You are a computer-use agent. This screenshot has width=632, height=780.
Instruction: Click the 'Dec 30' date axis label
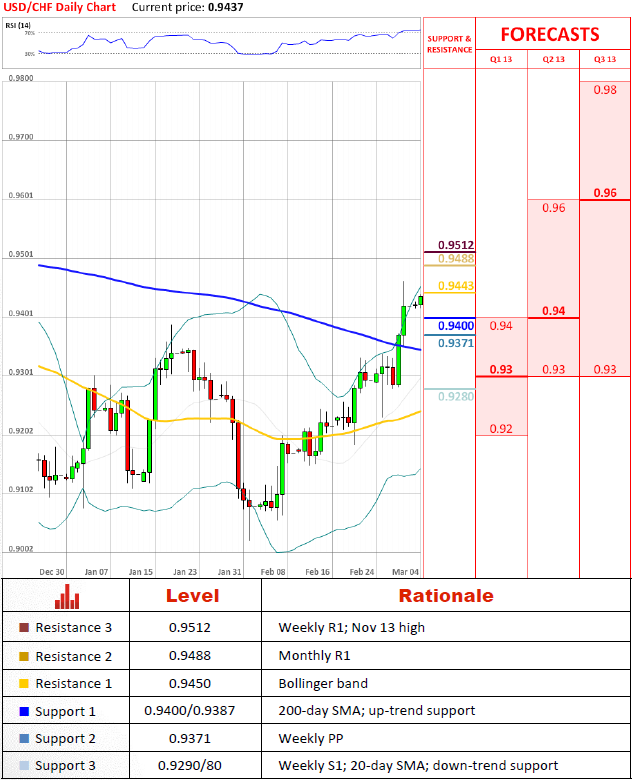click(52, 572)
